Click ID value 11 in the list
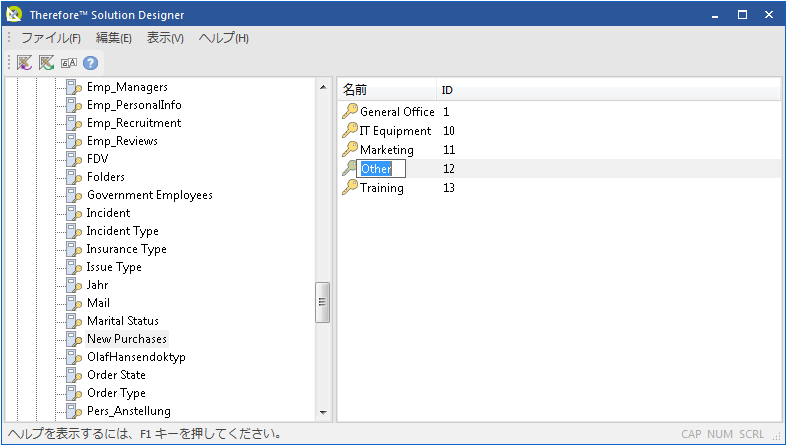786x446 pixels. pos(449,150)
